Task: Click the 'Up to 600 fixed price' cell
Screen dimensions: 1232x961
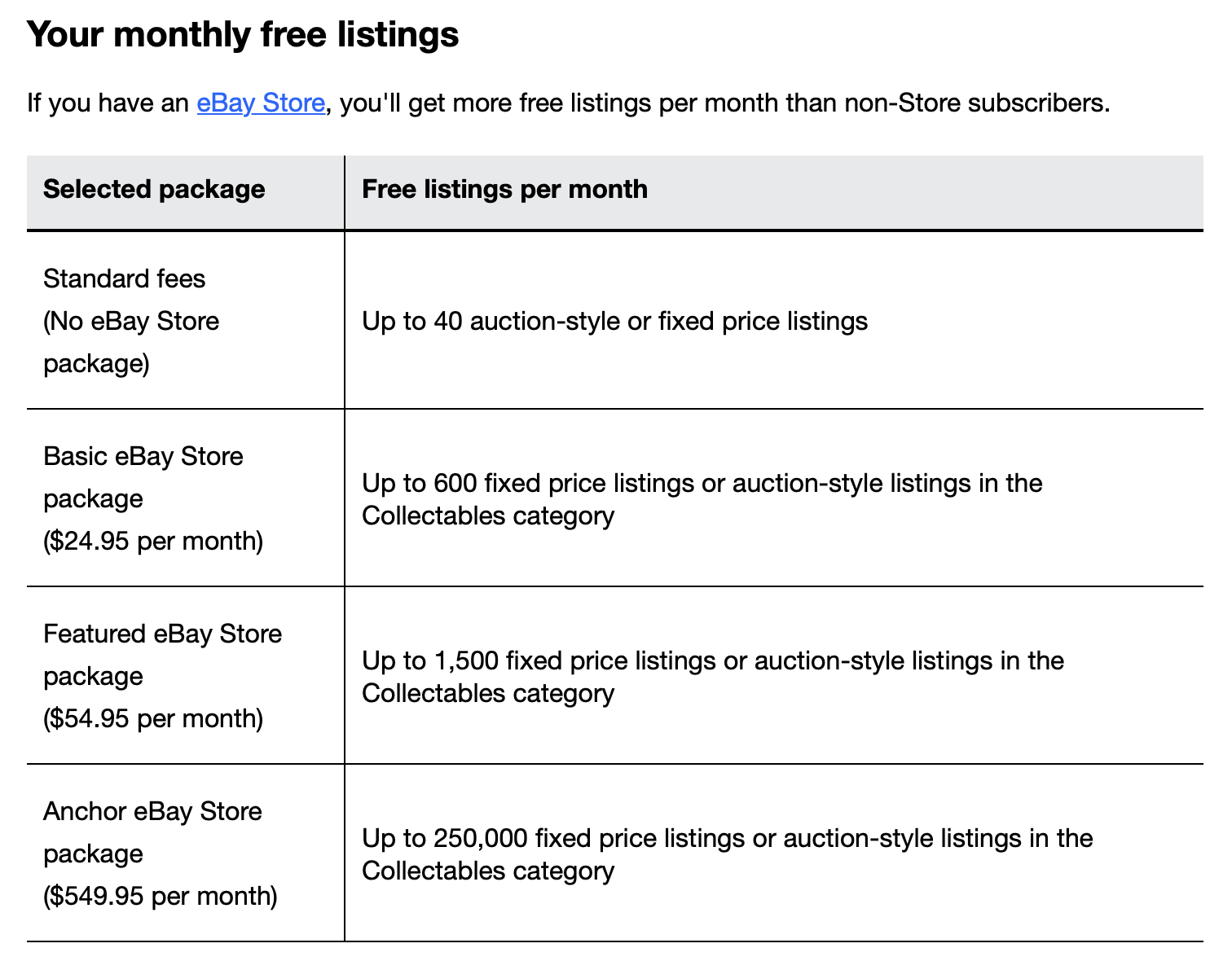Action: click(774, 498)
